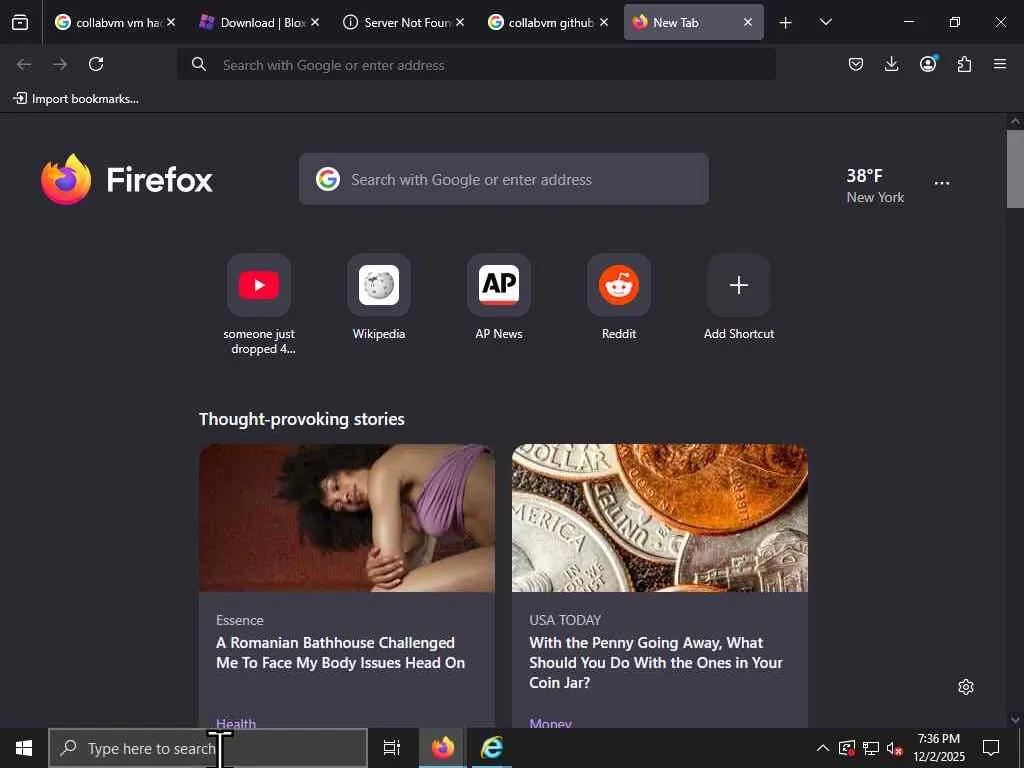Open the clock showing 7:36 PM
Image resolution: width=1024 pixels, height=768 pixels.
tap(939, 748)
